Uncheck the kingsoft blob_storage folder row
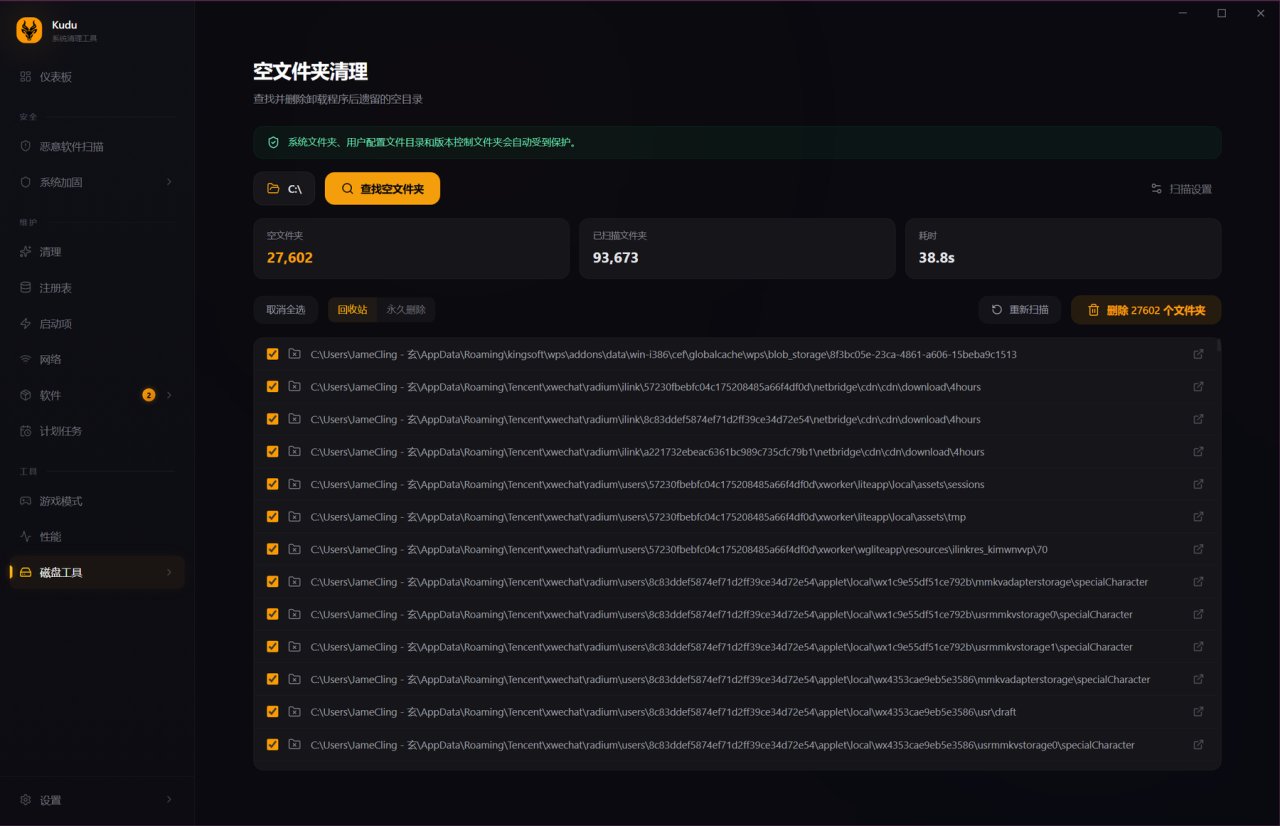1280x826 pixels. pos(272,354)
